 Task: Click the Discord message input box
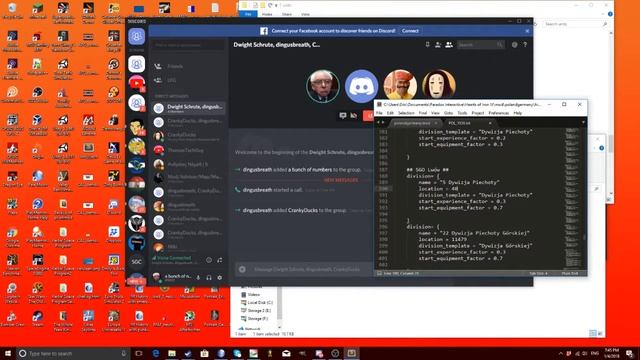(306, 269)
